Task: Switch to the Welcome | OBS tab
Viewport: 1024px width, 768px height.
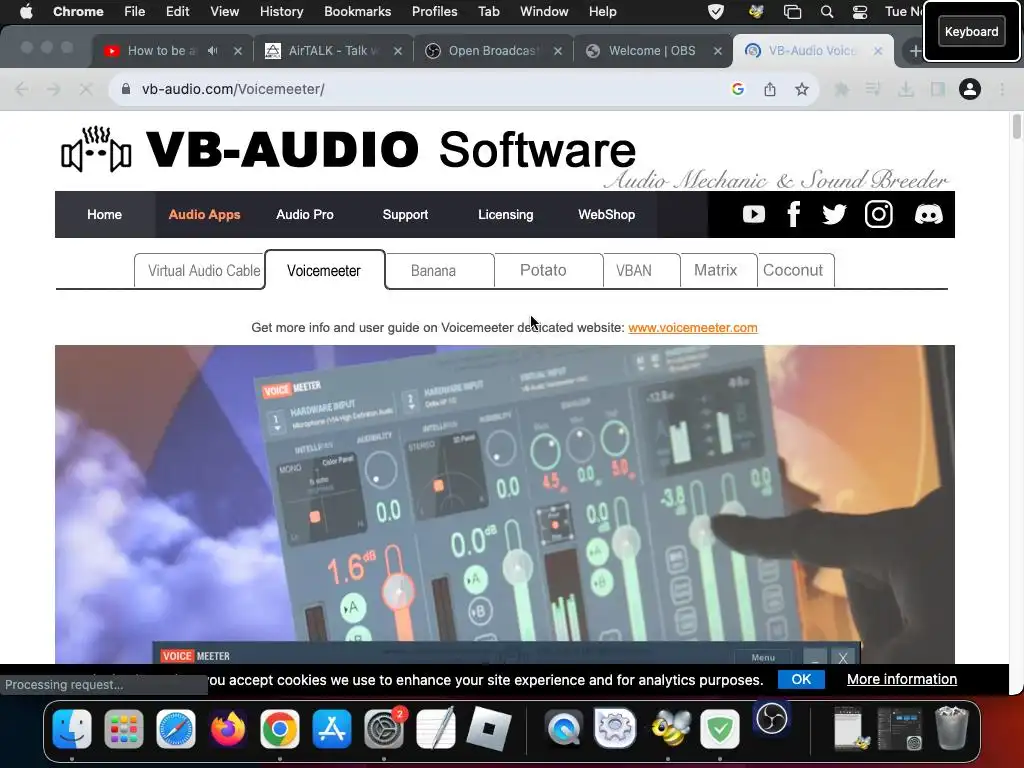Action: pos(653,51)
